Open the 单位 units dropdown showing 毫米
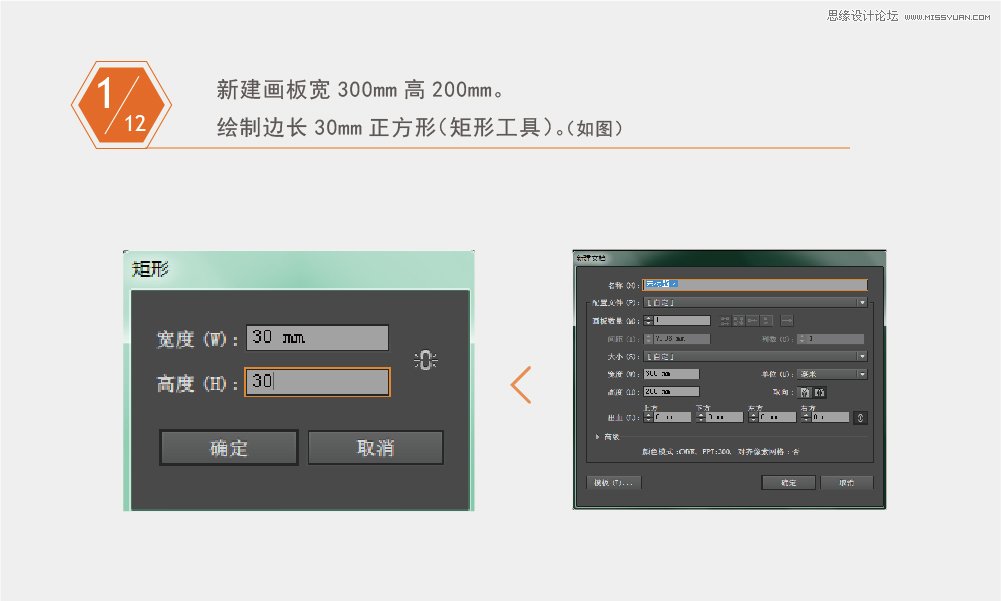This screenshot has height=601, width=1001. pos(861,374)
